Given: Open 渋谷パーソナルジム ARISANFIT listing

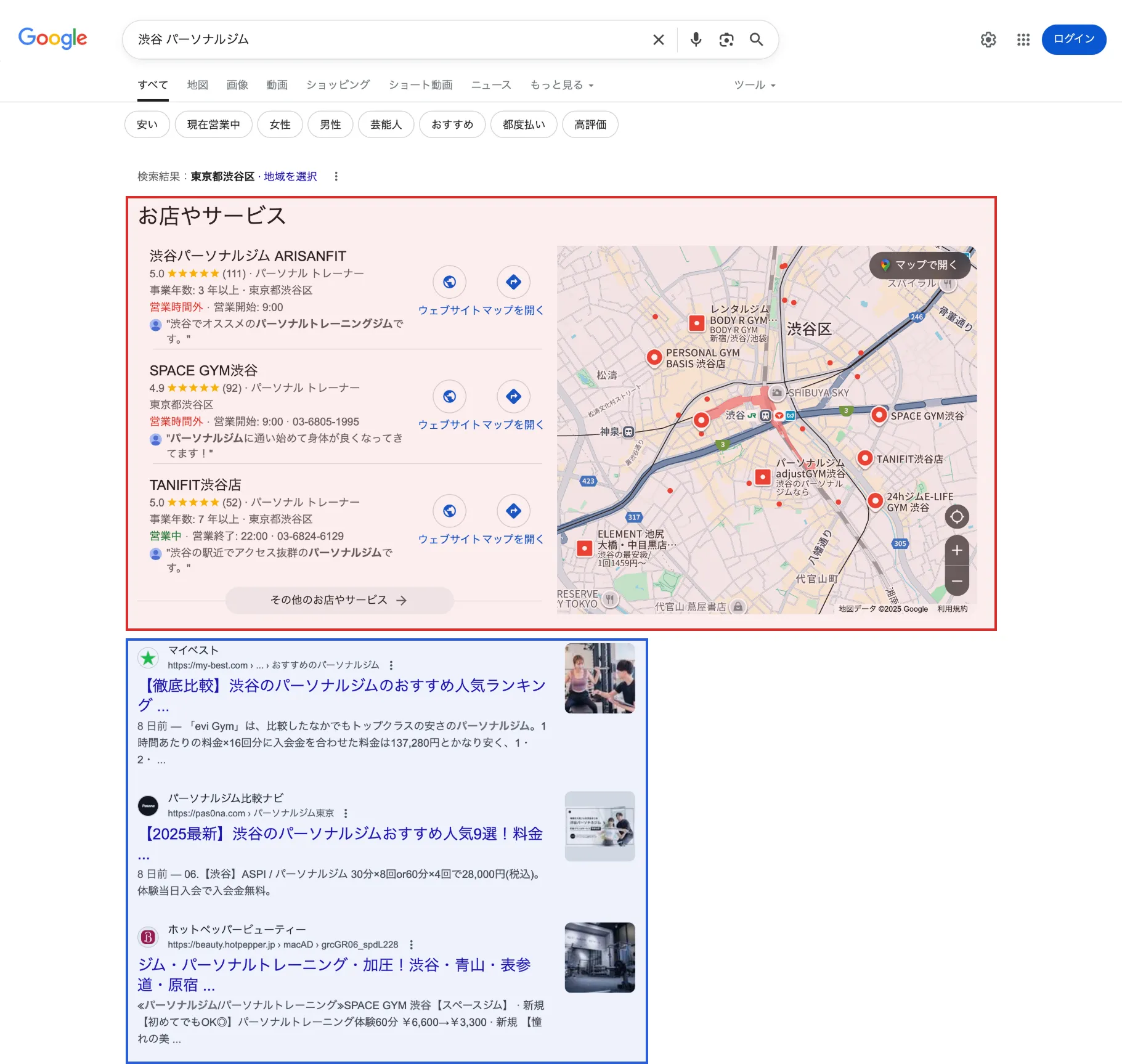Looking at the screenshot, I should coord(248,256).
